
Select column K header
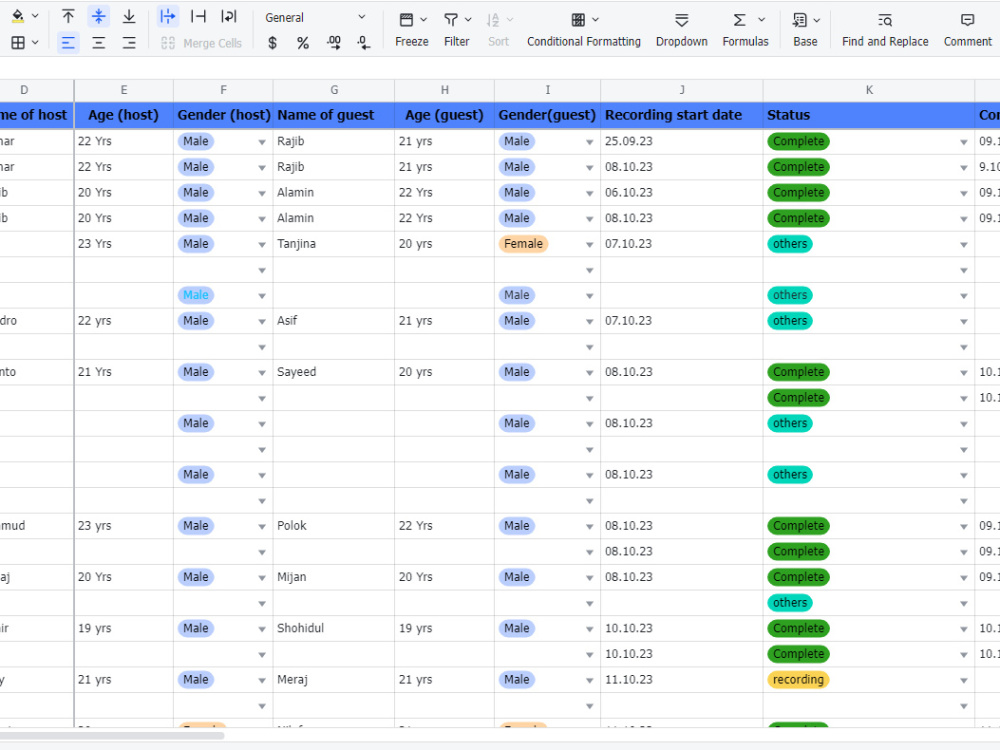tap(869, 90)
